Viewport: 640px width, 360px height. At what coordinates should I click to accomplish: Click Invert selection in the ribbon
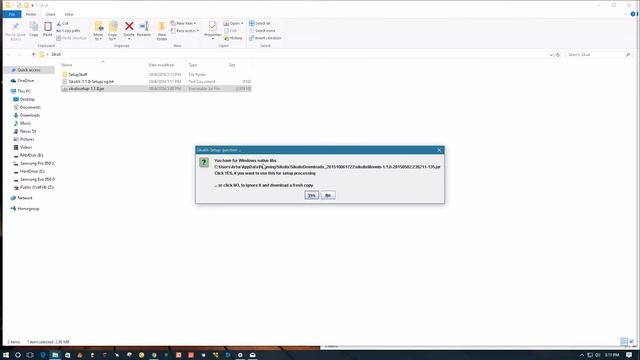click(265, 38)
